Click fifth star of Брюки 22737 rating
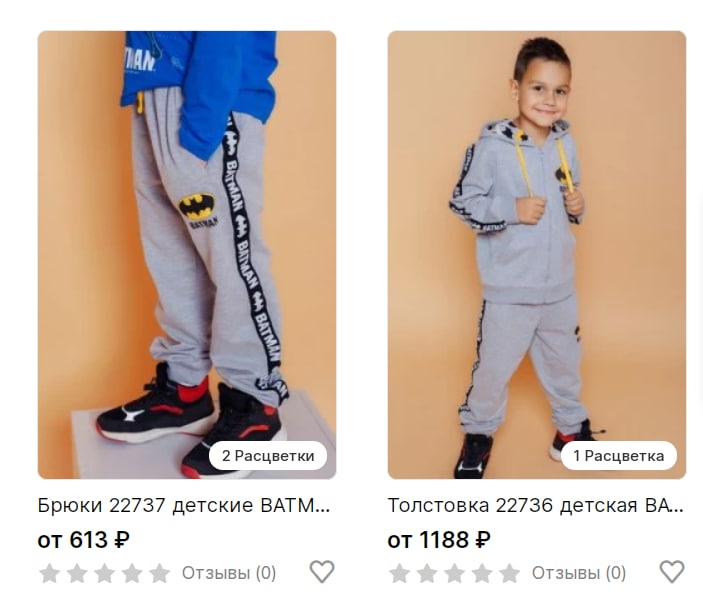 point(160,573)
